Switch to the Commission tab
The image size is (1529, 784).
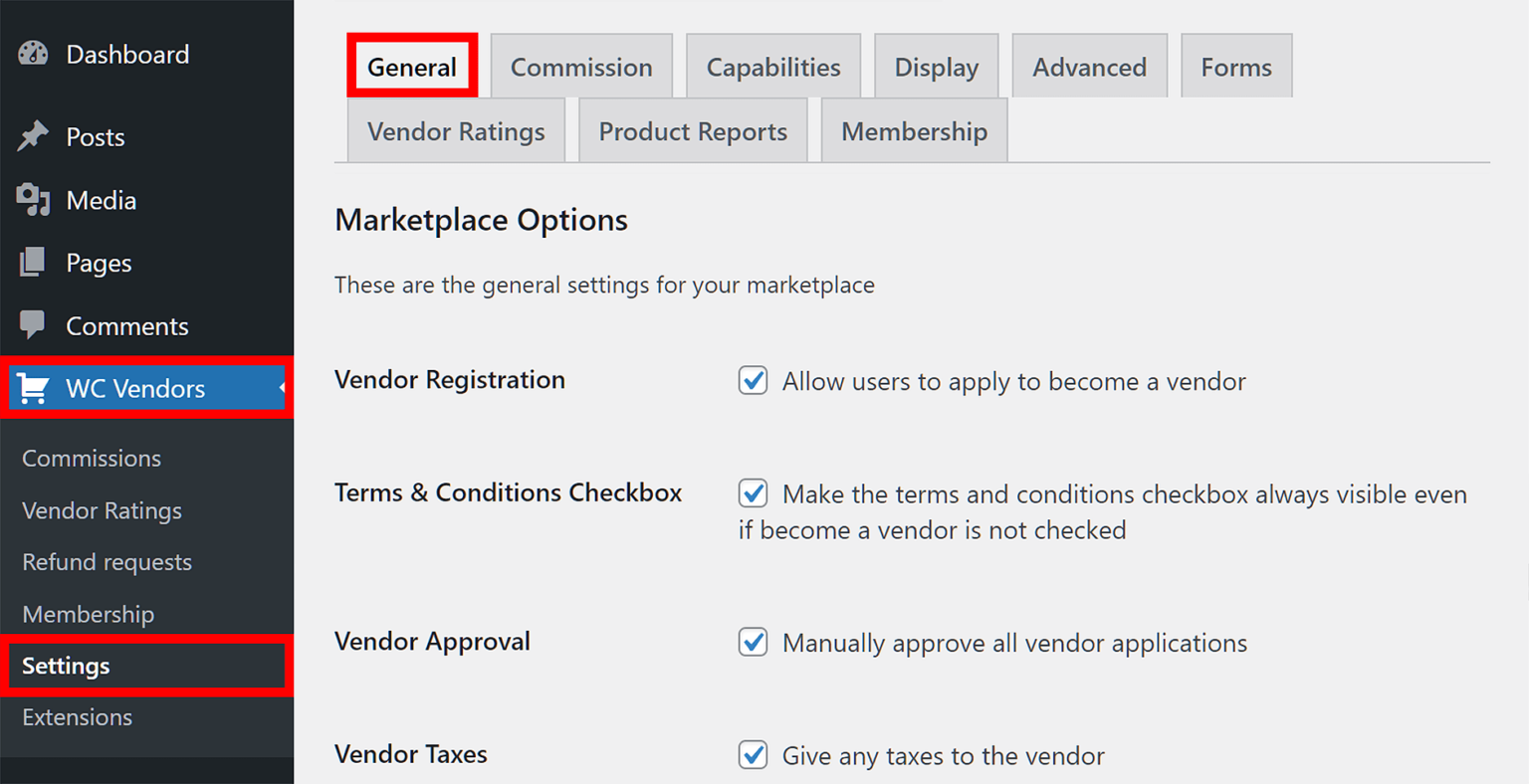pyautogui.click(x=580, y=66)
